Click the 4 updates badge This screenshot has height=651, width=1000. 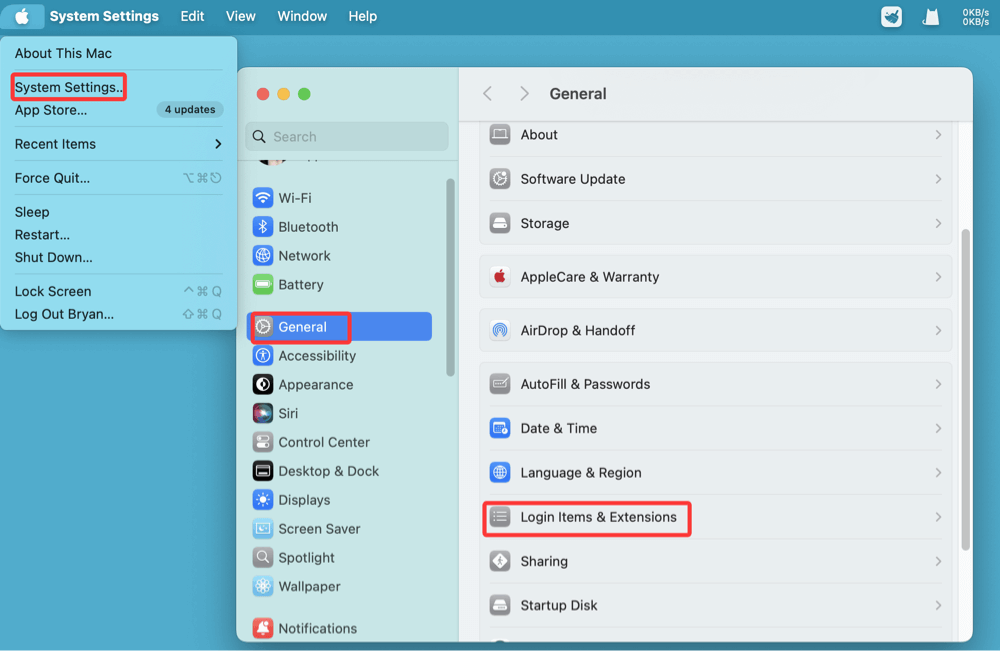190,110
